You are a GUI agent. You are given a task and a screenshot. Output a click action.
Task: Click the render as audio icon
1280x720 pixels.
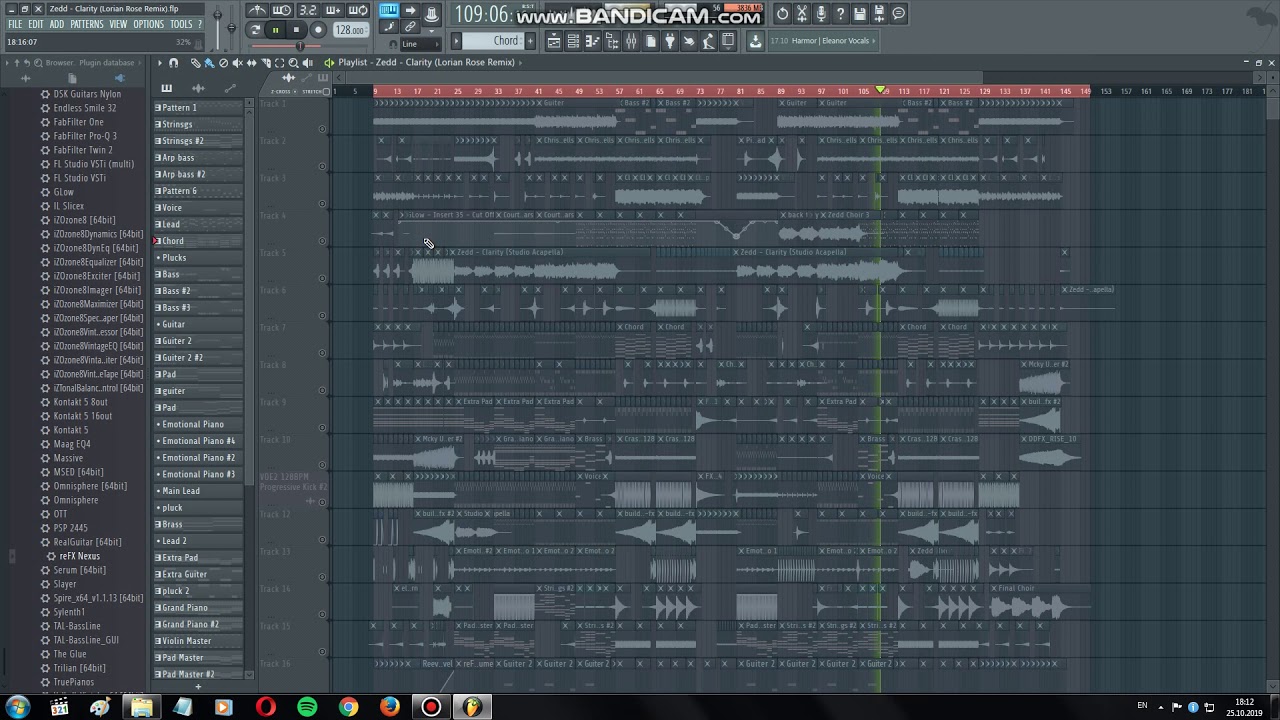[x=879, y=13]
